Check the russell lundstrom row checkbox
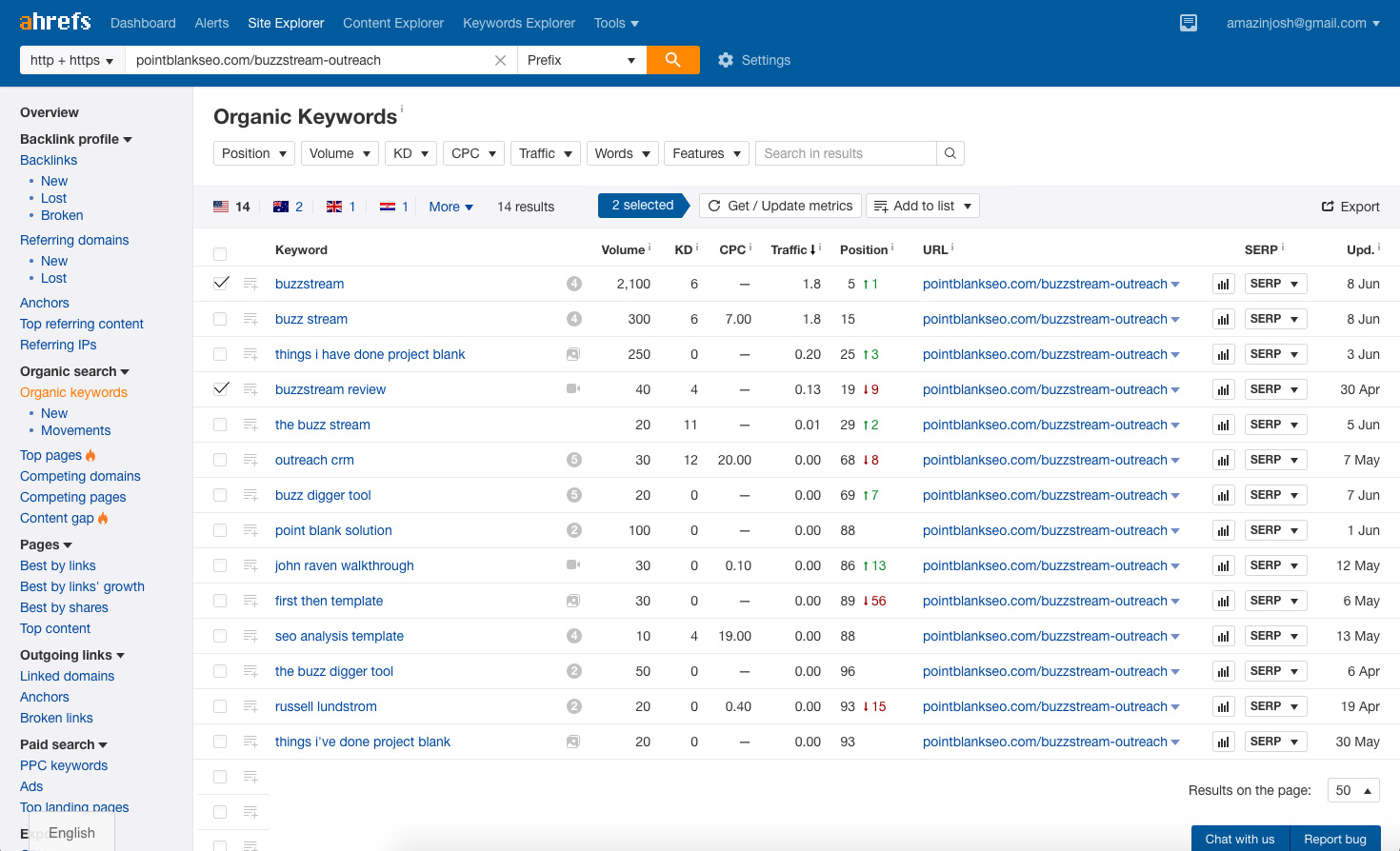 pos(220,706)
